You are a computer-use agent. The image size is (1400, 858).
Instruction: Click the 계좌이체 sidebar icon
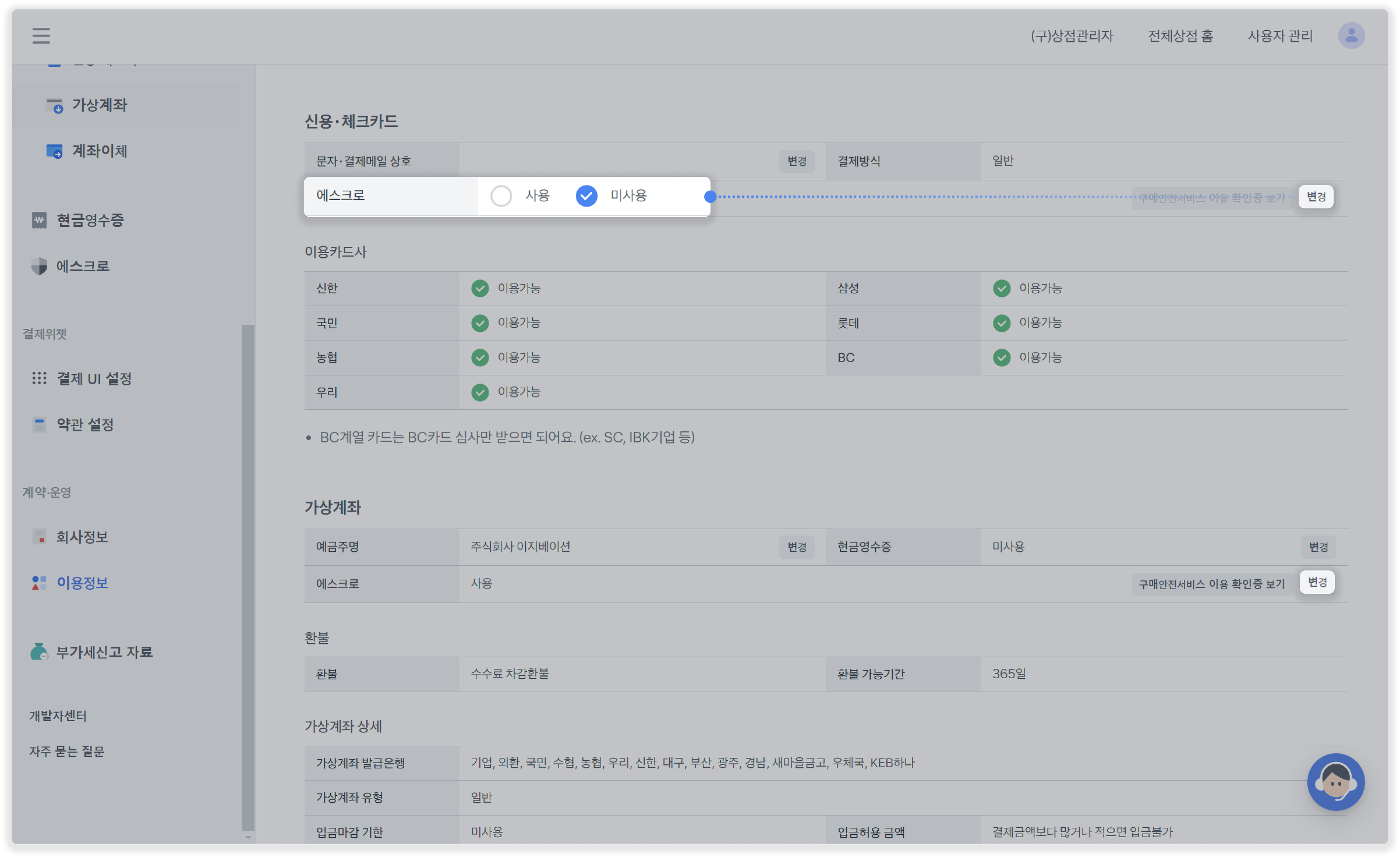(x=55, y=151)
